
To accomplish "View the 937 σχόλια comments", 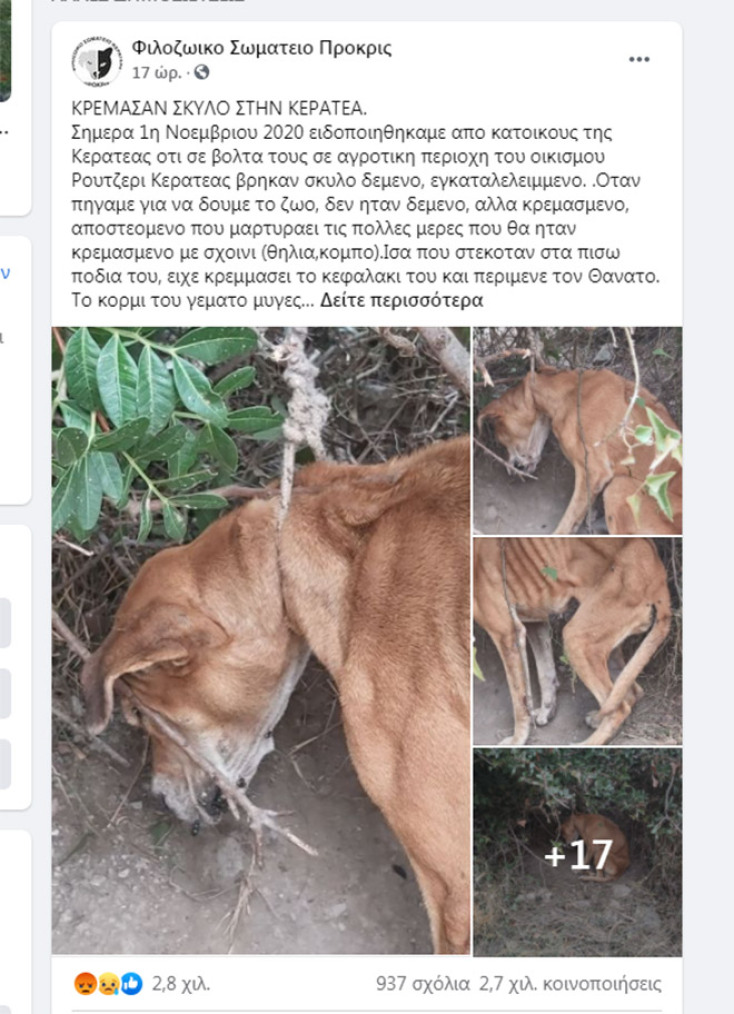I will pyautogui.click(x=423, y=984).
